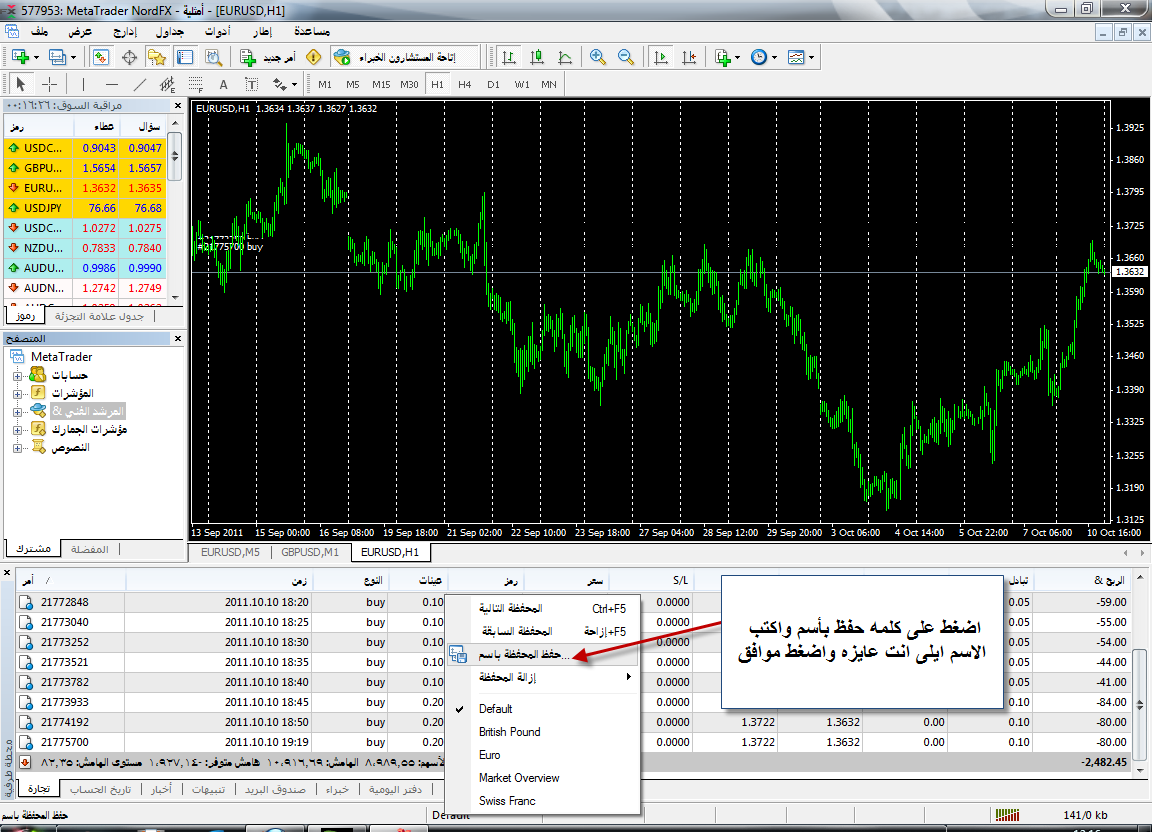Select order 21773521 row in terminal
The image size is (1152, 832).
tap(65, 662)
